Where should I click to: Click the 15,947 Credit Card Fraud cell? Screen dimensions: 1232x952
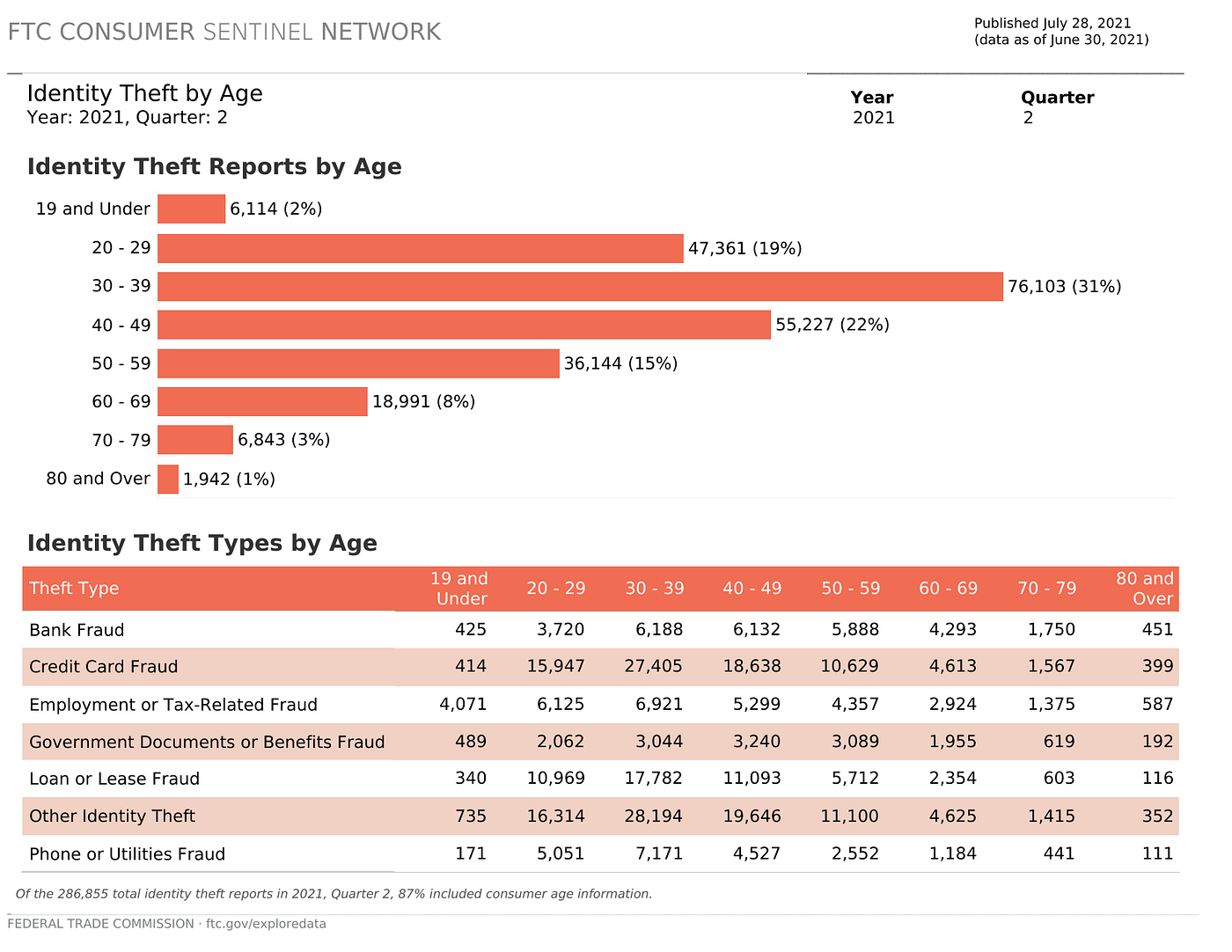coord(555,667)
